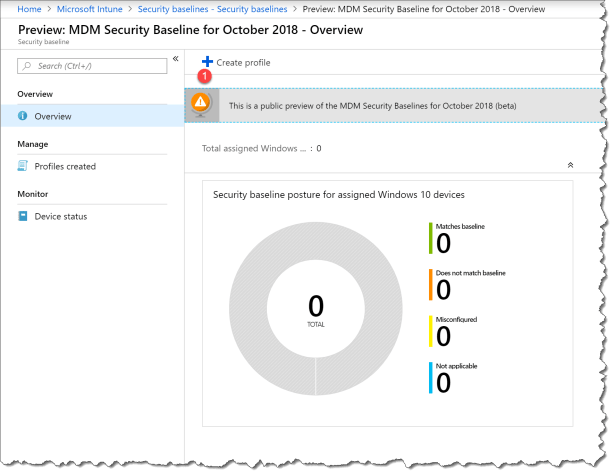The width and height of the screenshot is (615, 475).
Task: Click the Total assigned Windows count text
Action: point(262,148)
